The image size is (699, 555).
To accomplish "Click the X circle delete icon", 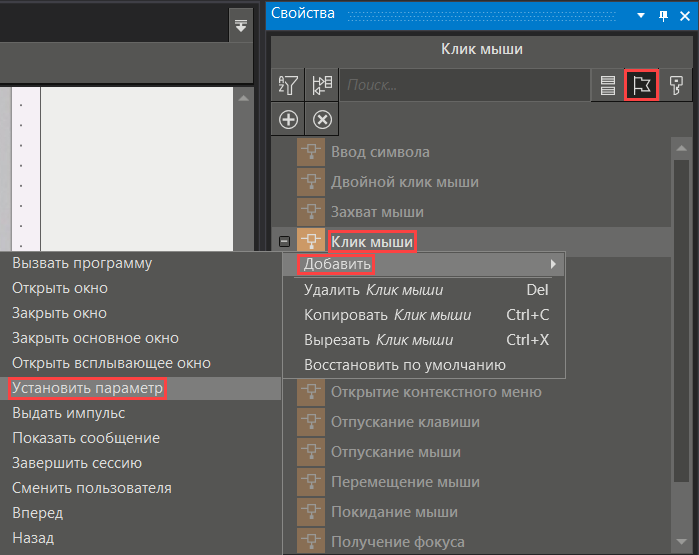I will pos(322,119).
